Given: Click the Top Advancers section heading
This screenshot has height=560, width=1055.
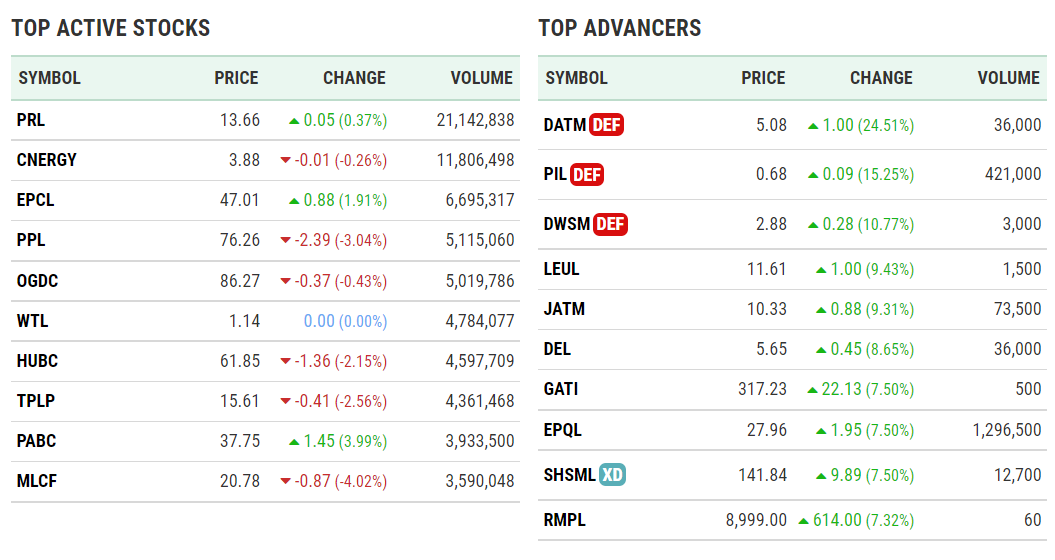Looking at the screenshot, I should tap(620, 28).
